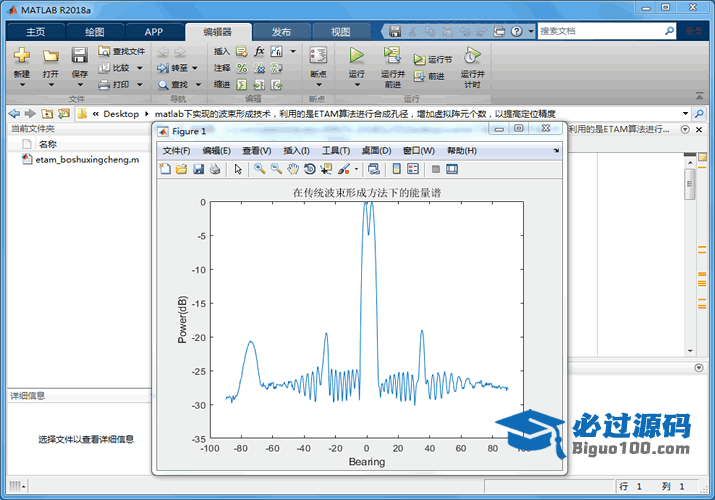Open the Brush color dropdown arrow

[356, 169]
